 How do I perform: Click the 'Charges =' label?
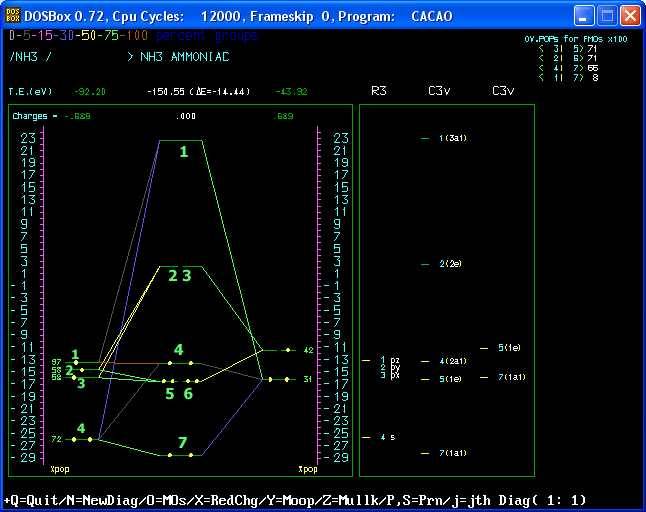point(35,116)
